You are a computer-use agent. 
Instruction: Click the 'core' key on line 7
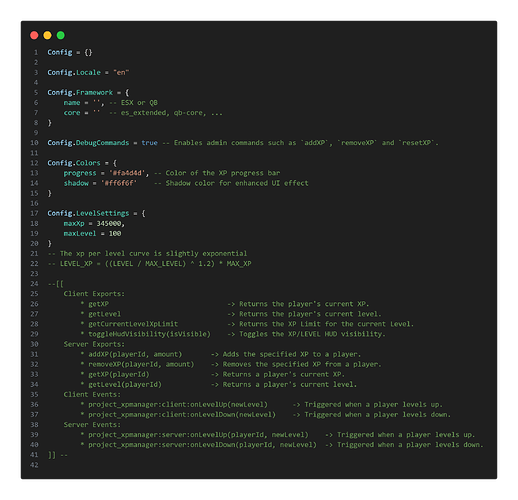72,113
